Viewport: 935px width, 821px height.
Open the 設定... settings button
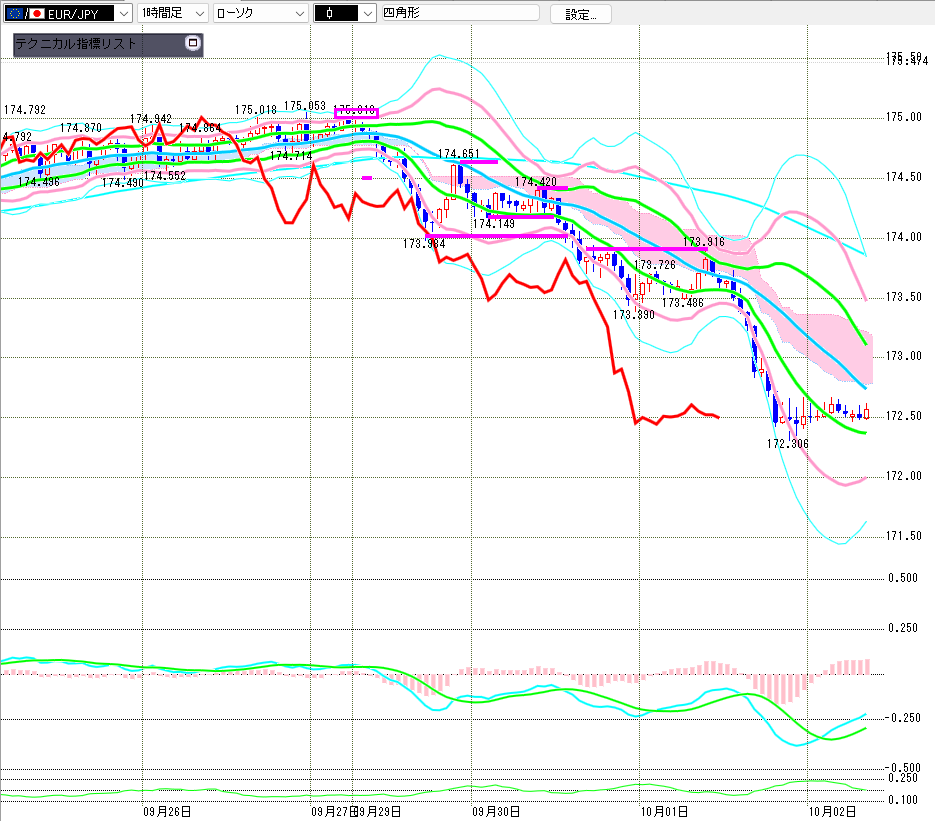click(x=581, y=14)
